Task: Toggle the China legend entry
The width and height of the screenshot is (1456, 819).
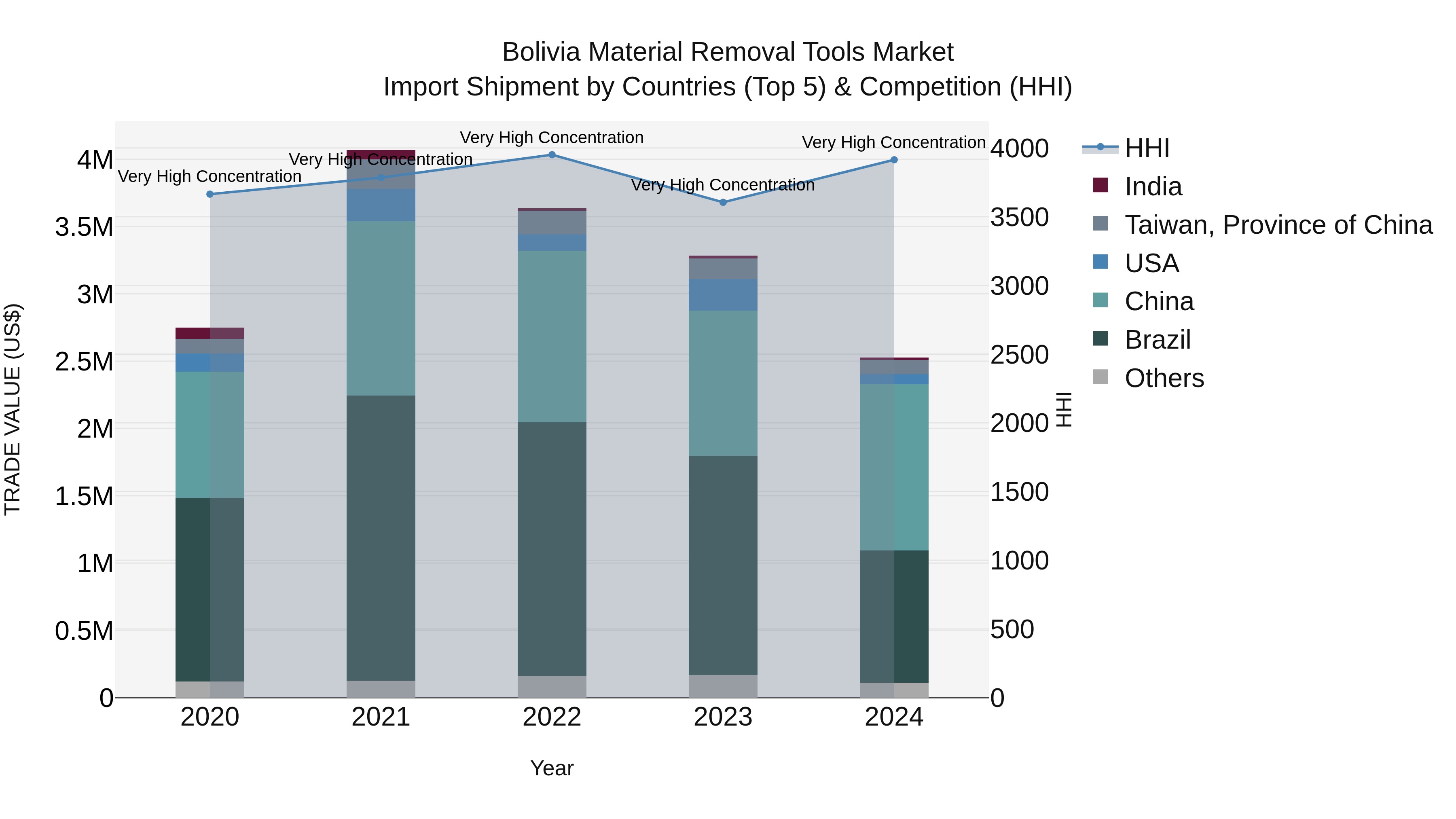Action: tap(1143, 301)
